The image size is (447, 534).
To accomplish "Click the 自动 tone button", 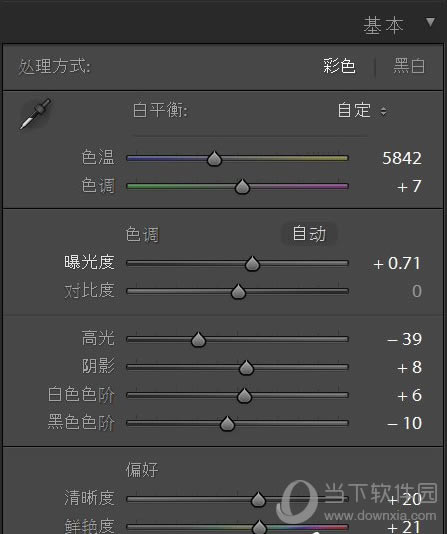I will tap(309, 234).
